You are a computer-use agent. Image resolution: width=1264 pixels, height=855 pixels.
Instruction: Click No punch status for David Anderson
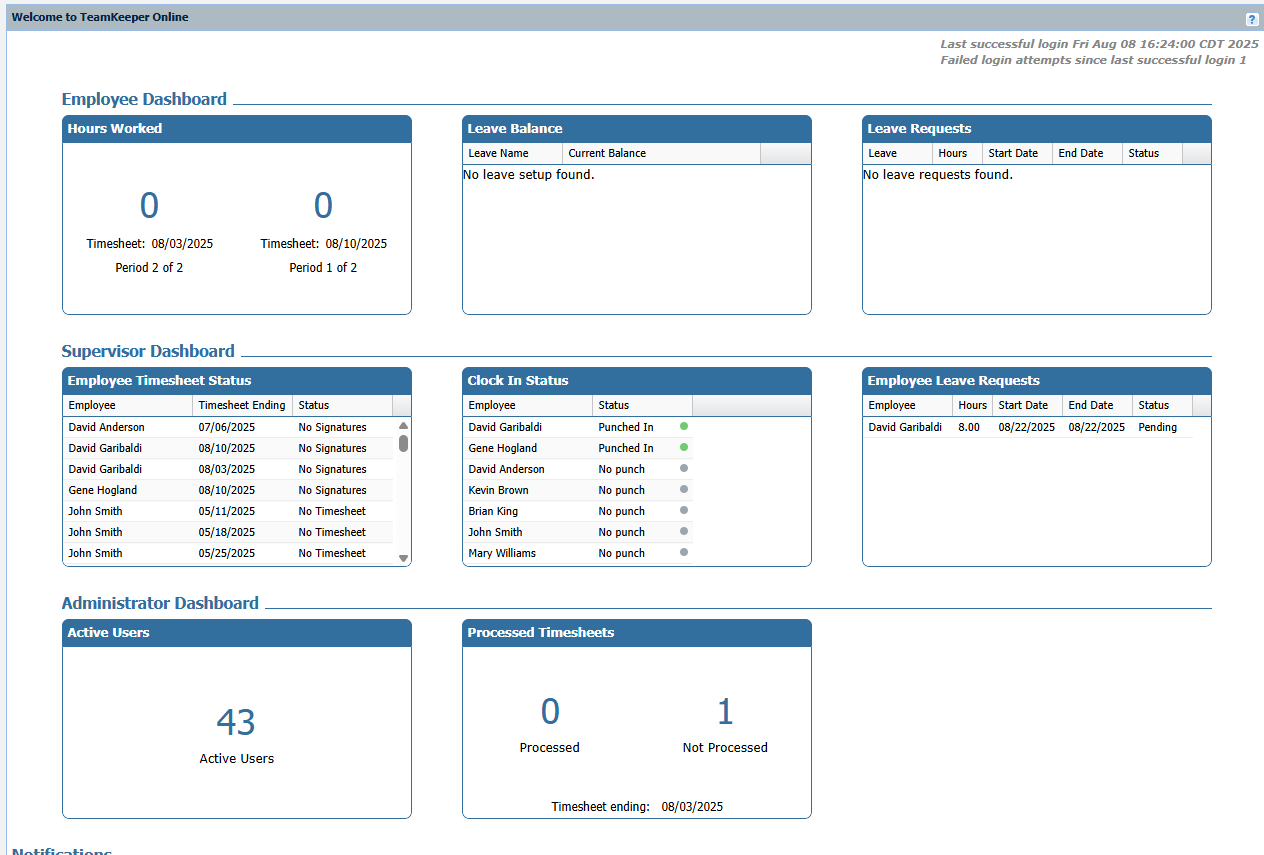pos(622,469)
